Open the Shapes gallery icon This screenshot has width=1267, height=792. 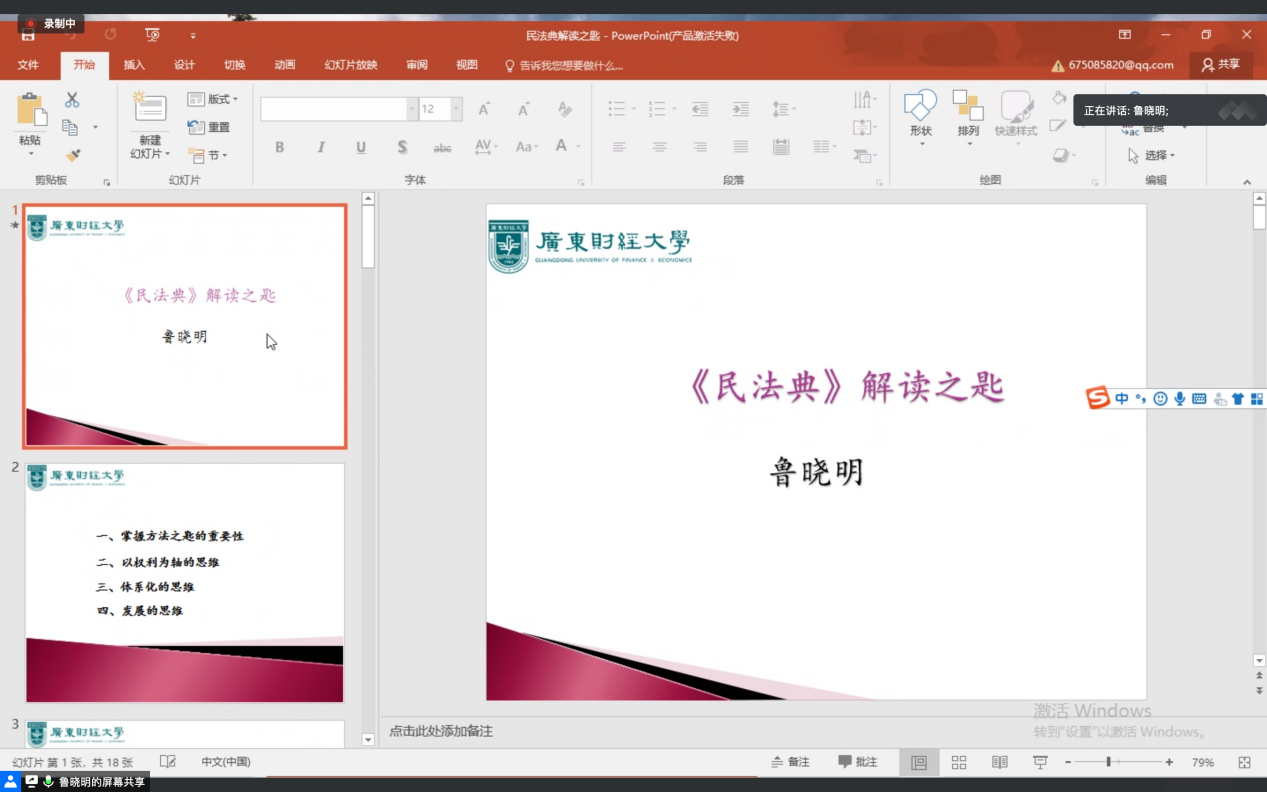(920, 106)
